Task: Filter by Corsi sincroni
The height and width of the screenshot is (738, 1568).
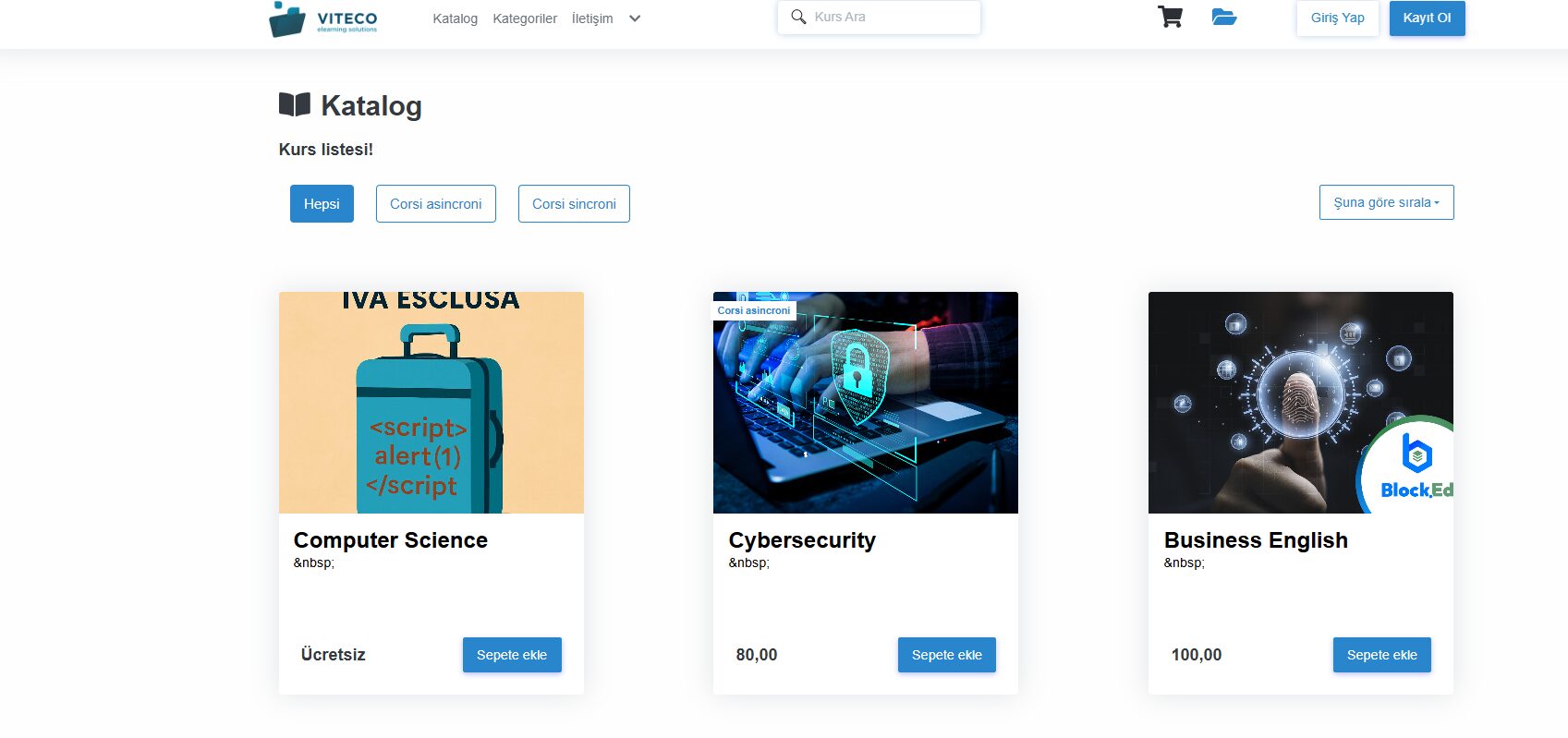Action: 574,203
